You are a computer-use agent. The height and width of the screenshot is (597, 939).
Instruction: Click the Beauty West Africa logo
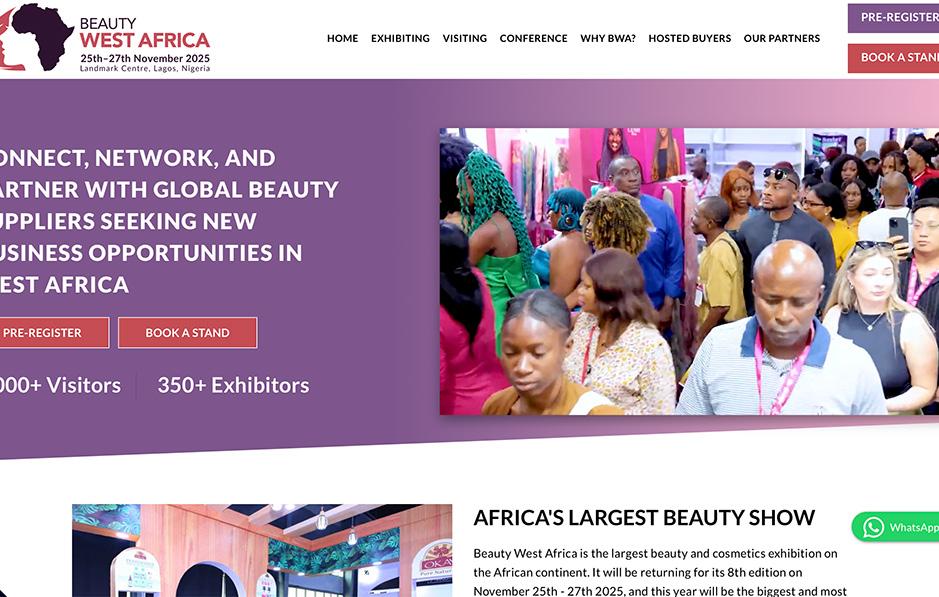[105, 37]
